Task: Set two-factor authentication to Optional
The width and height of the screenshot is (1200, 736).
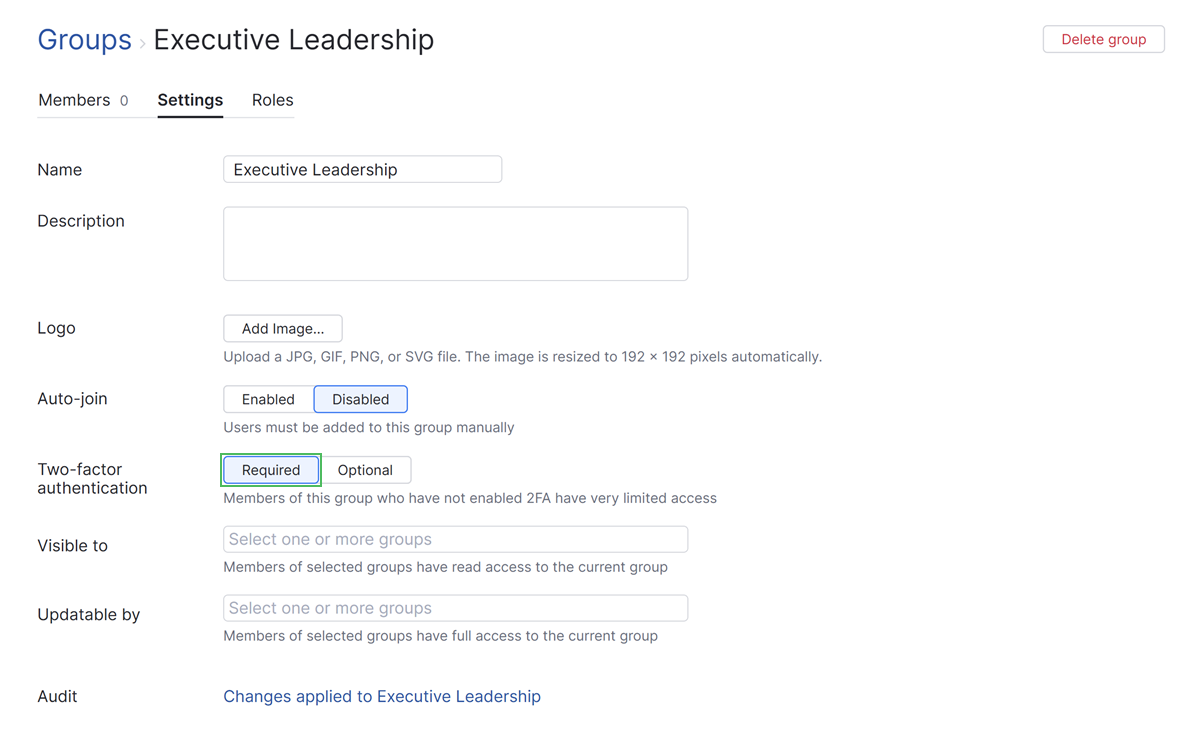Action: coord(365,470)
